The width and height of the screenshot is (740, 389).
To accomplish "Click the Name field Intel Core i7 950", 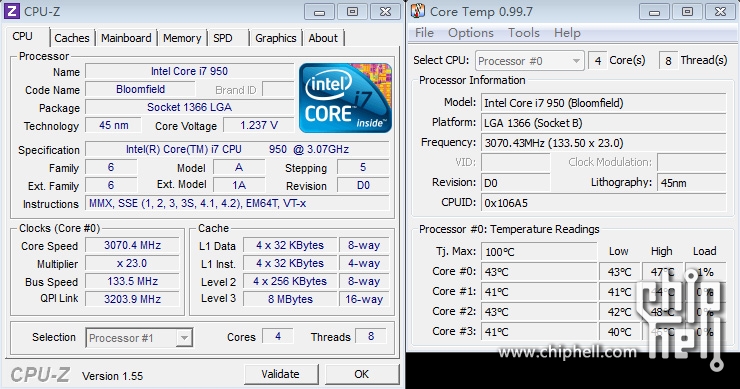I will [189, 71].
